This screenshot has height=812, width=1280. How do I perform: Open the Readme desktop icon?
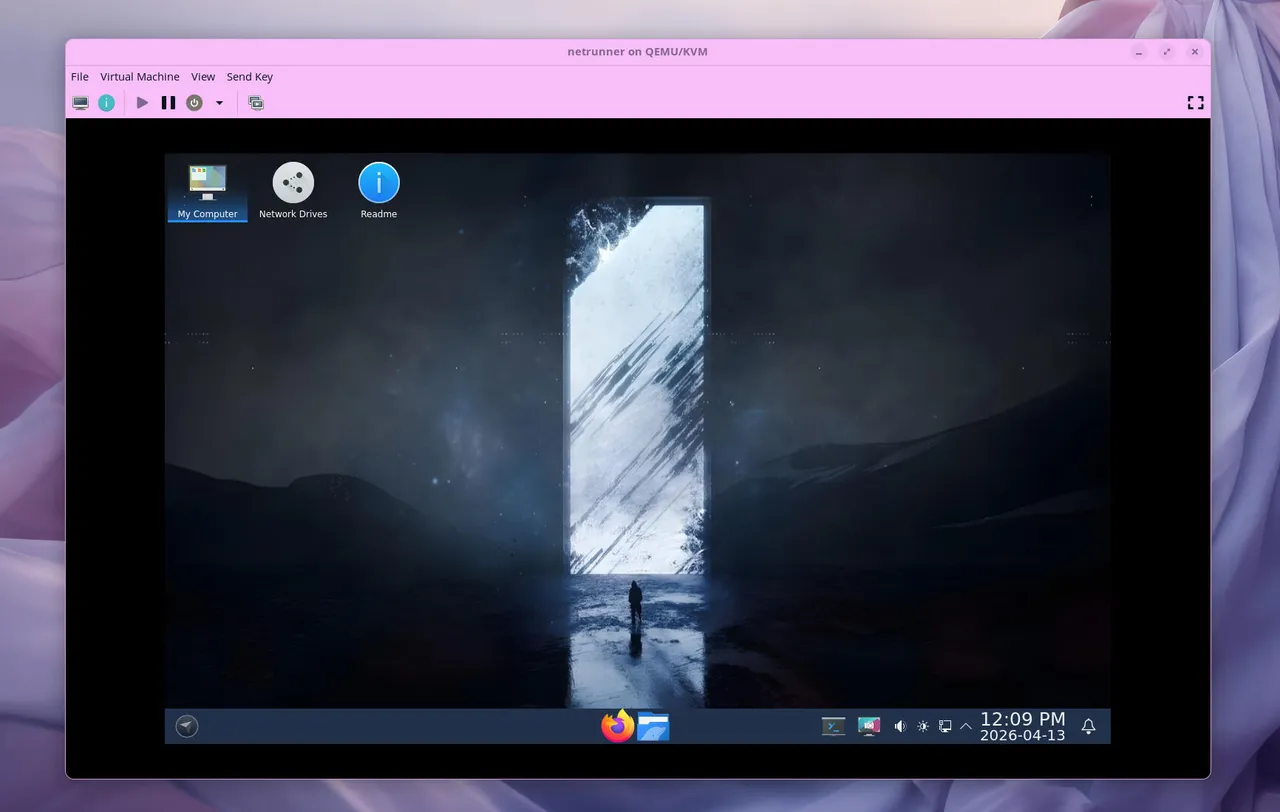(379, 191)
